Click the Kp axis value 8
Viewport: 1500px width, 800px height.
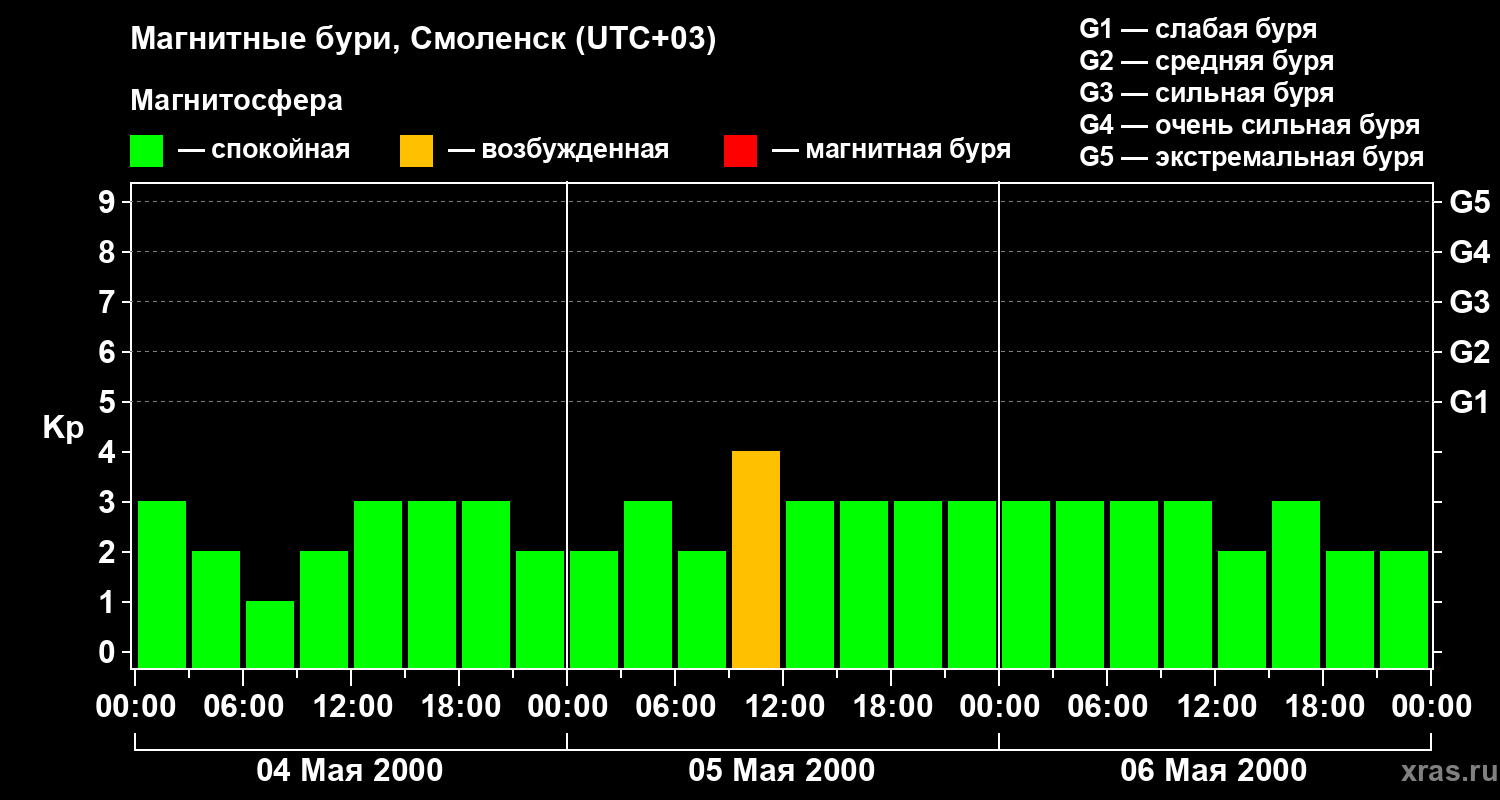109,252
